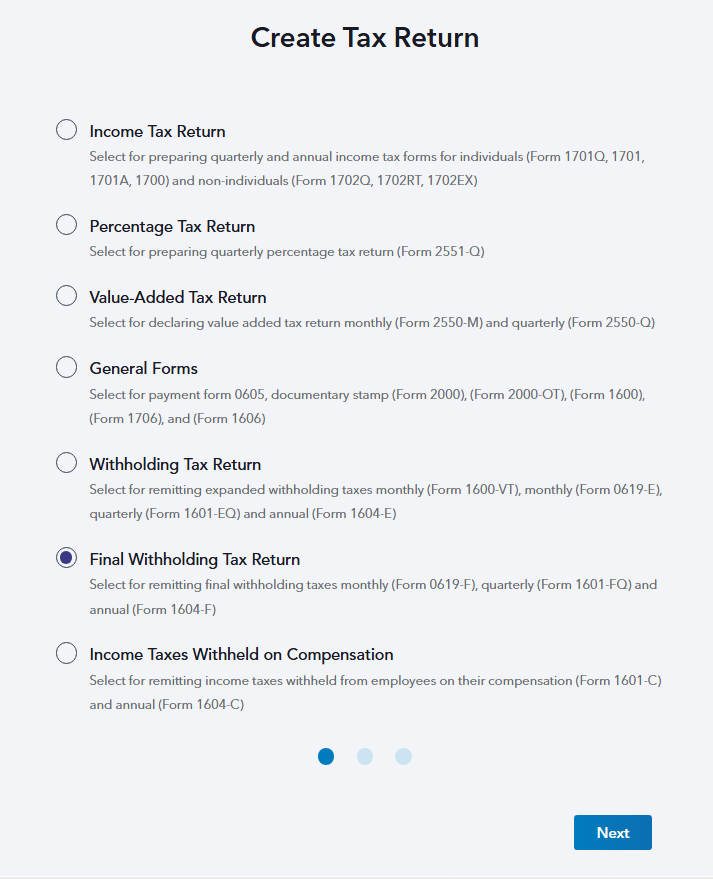Click the first step progress dot

click(326, 756)
